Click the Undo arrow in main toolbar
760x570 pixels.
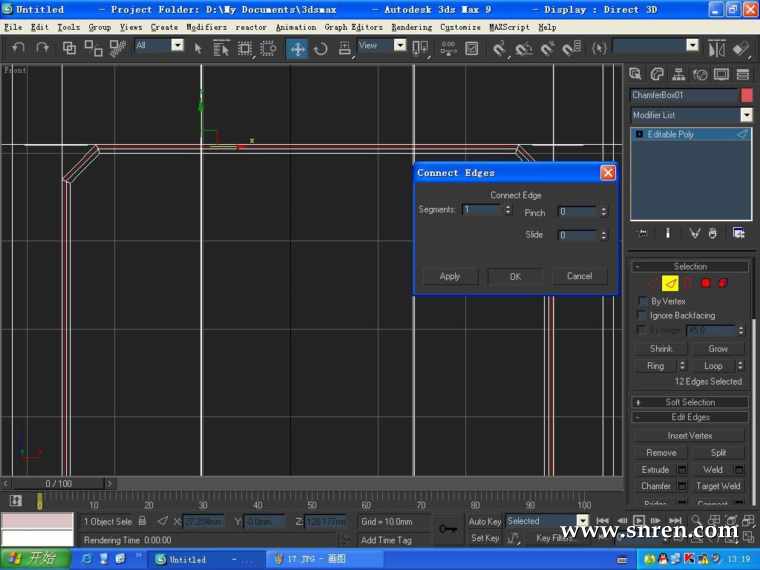click(x=18, y=47)
